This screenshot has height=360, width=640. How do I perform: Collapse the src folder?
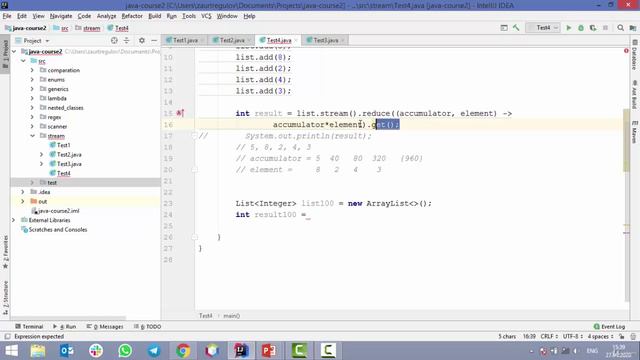point(24,61)
